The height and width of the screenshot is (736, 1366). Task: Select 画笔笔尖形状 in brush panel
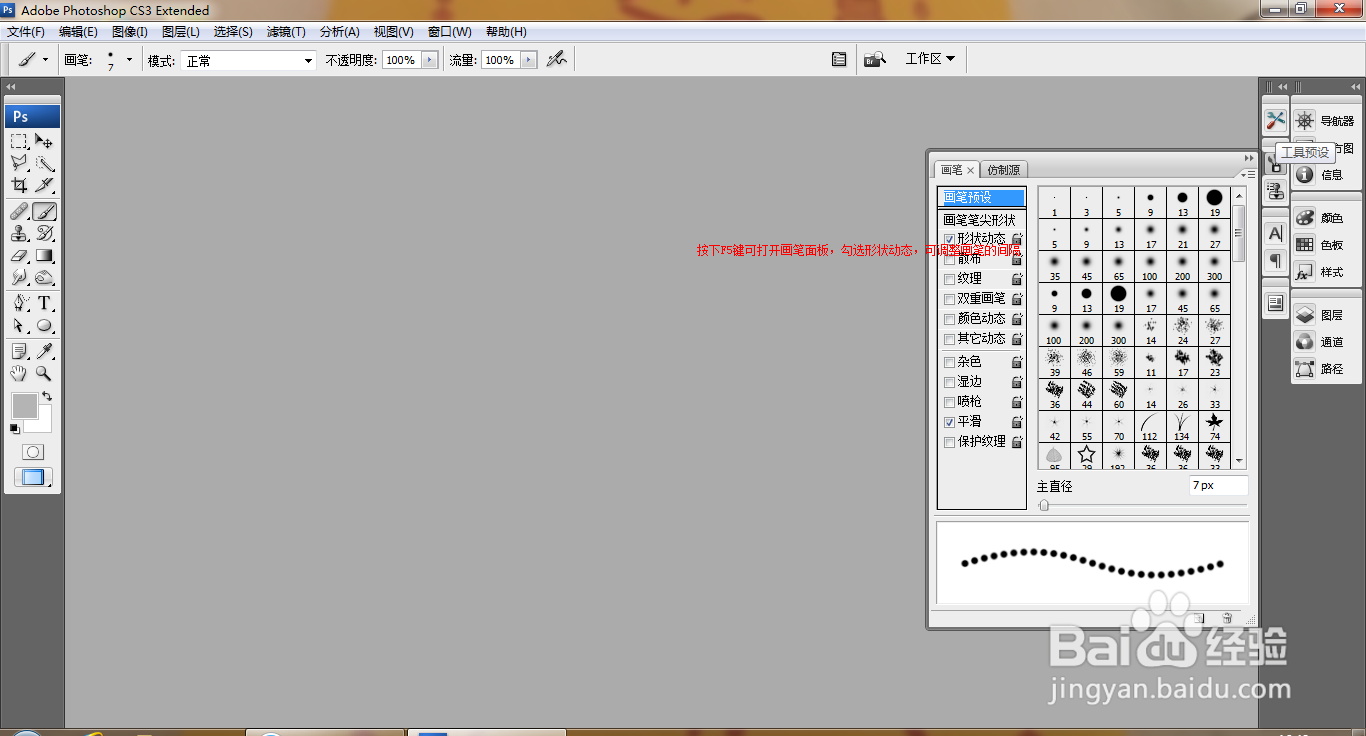click(x=979, y=219)
